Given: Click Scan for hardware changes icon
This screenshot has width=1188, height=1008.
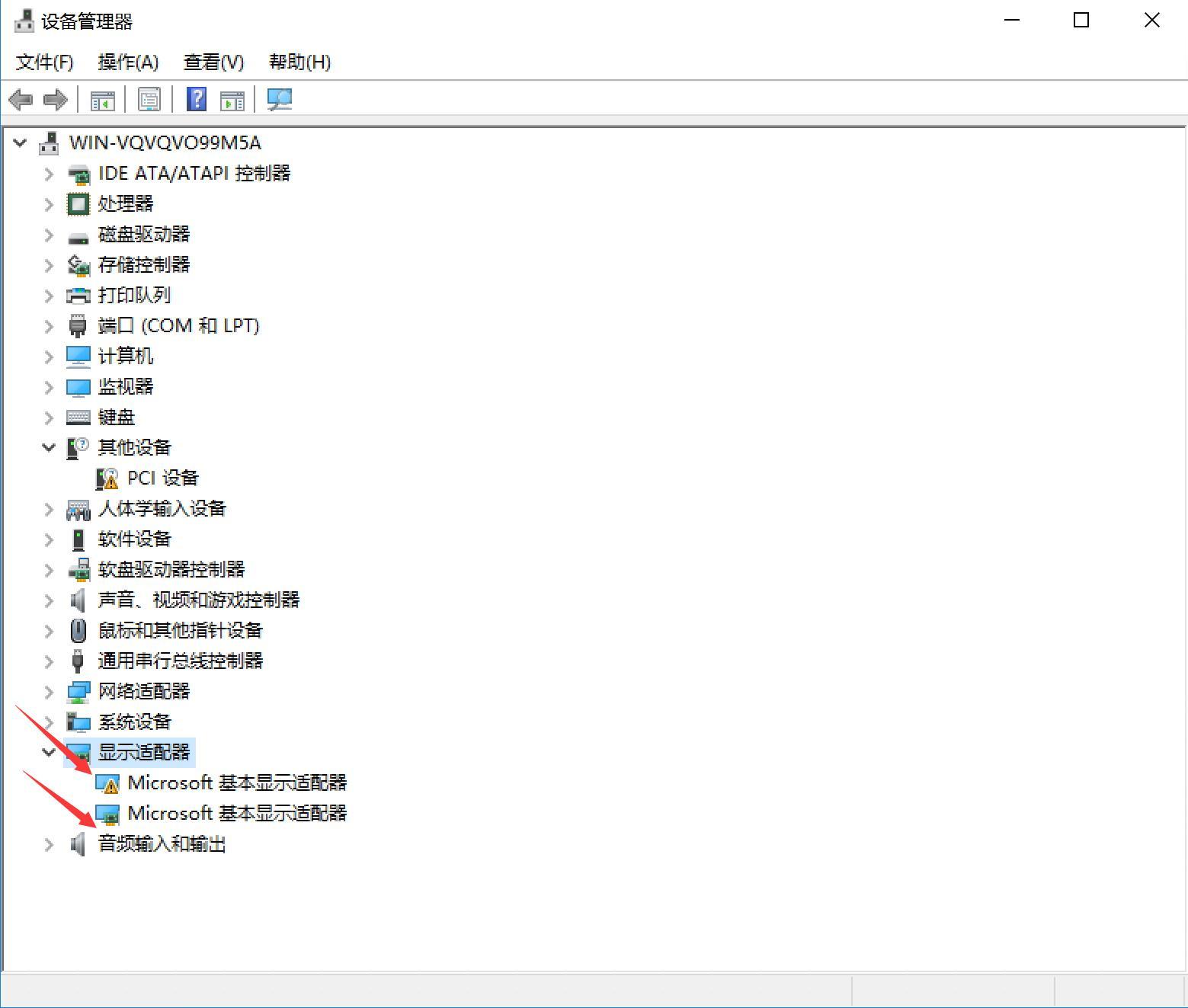Looking at the screenshot, I should pos(280,99).
